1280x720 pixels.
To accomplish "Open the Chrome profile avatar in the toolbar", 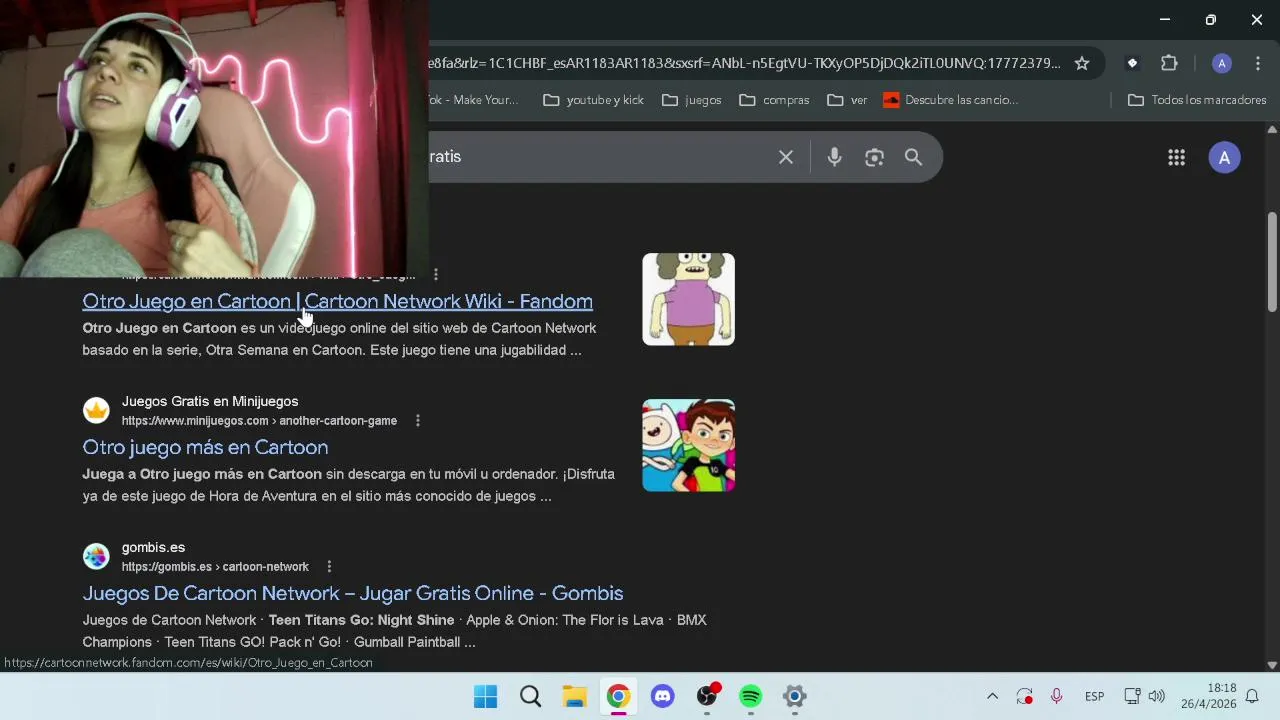I will (x=1221, y=63).
